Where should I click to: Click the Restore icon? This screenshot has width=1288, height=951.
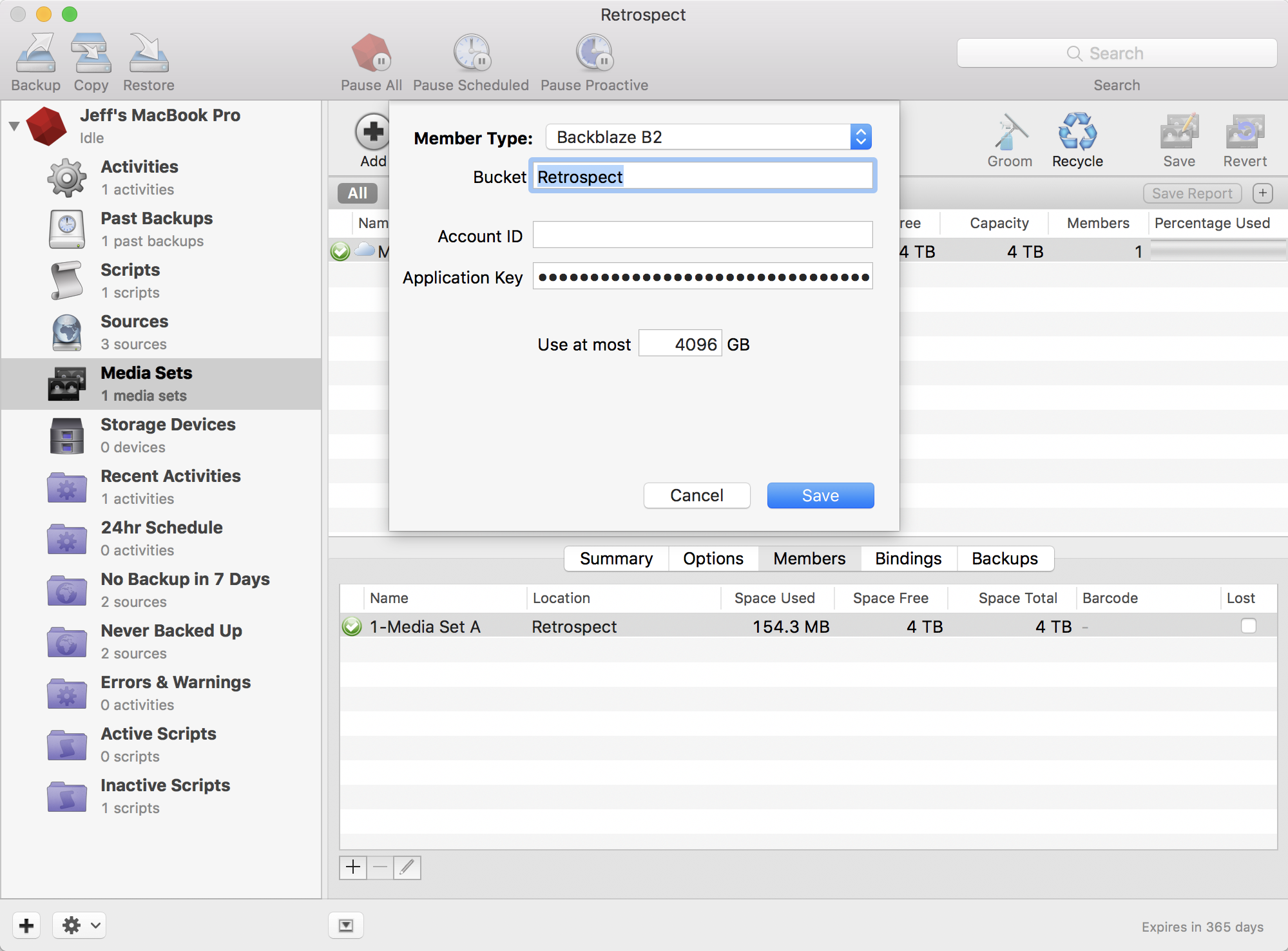148,59
